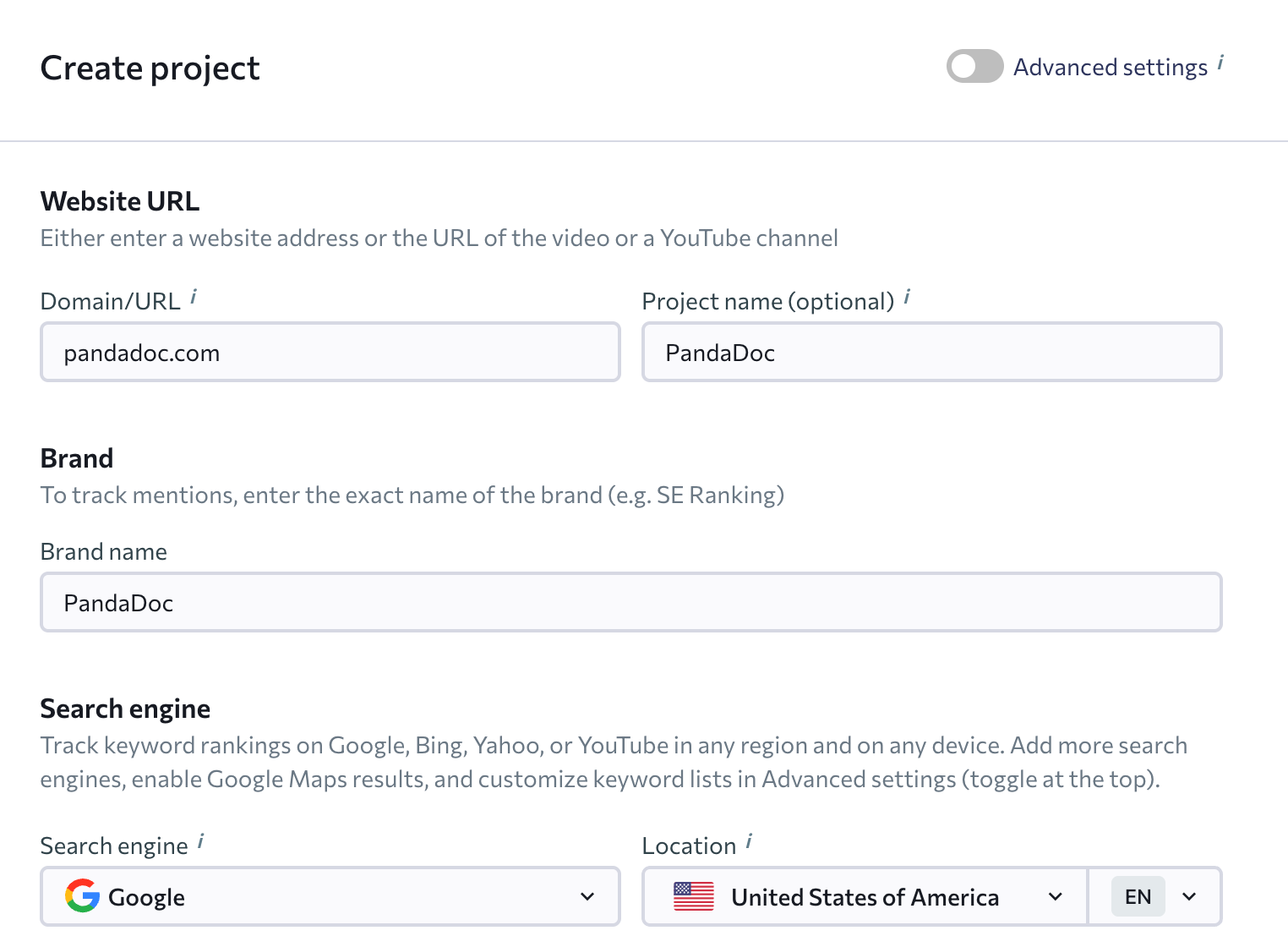
Task: Click the text starting 'Either enter a website address'
Action: click(x=439, y=238)
